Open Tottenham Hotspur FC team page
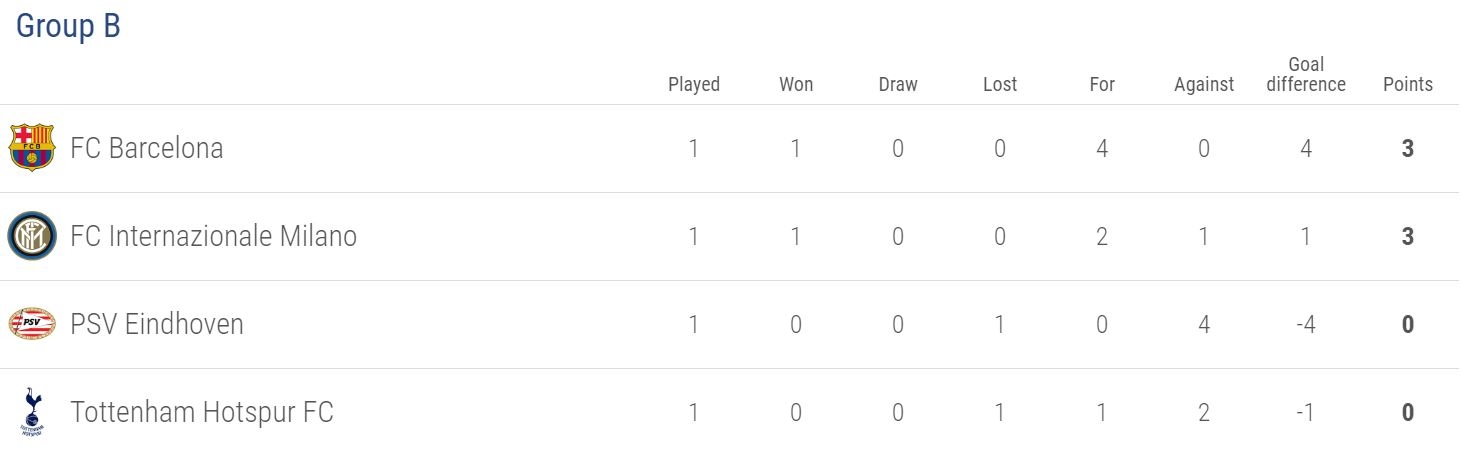This screenshot has width=1461, height=463. pos(202,412)
